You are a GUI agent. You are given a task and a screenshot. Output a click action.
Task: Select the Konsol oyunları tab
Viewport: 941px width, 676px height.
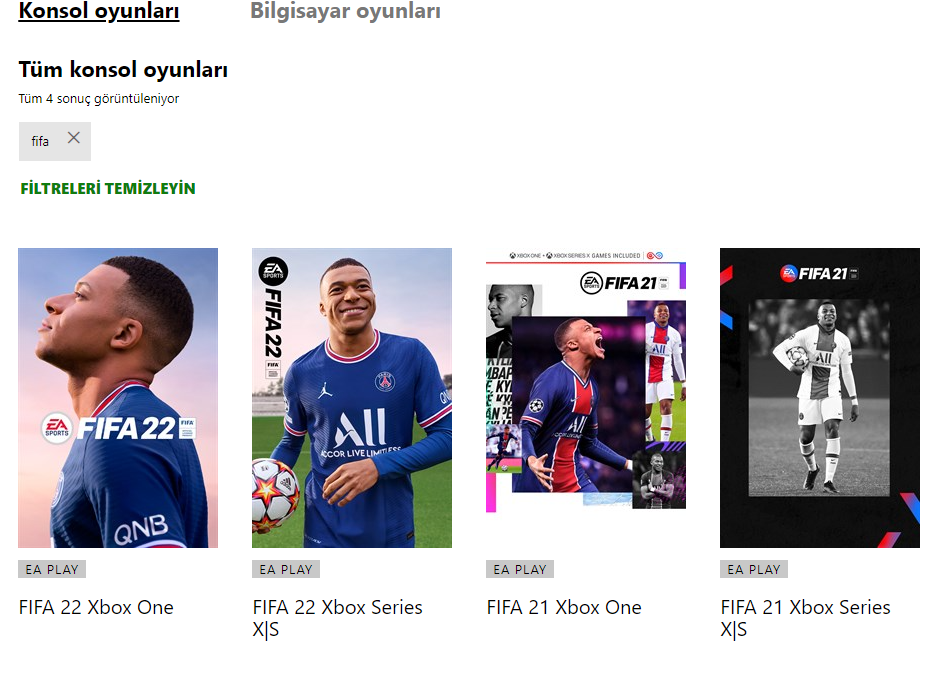[x=99, y=11]
